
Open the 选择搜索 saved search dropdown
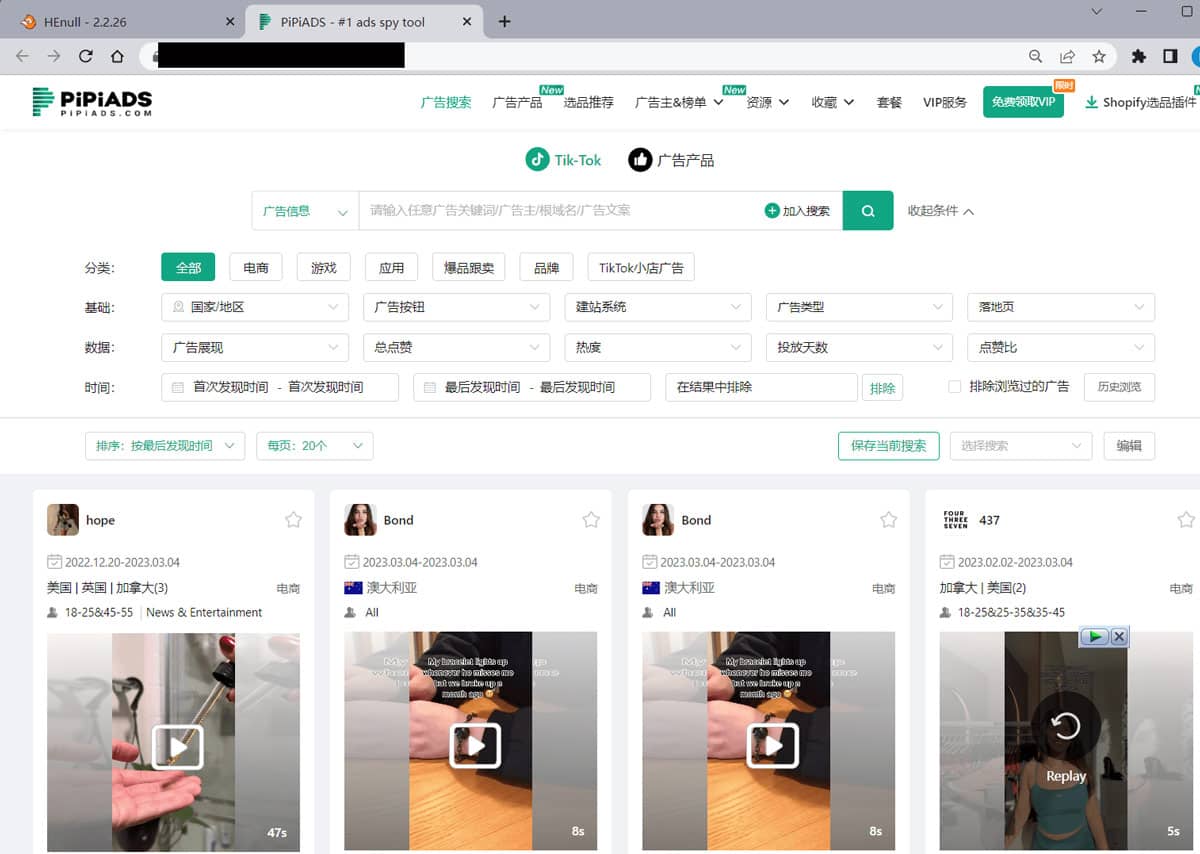pyautogui.click(x=1020, y=446)
